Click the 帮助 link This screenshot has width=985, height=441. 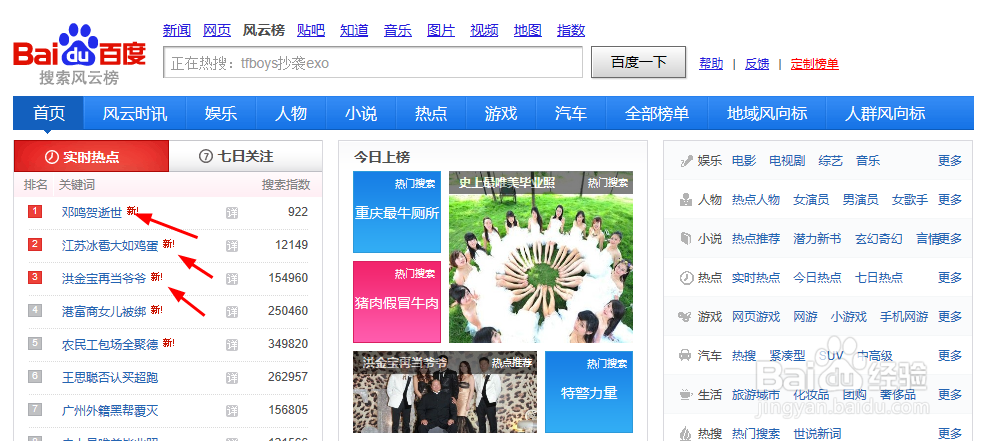(x=711, y=63)
